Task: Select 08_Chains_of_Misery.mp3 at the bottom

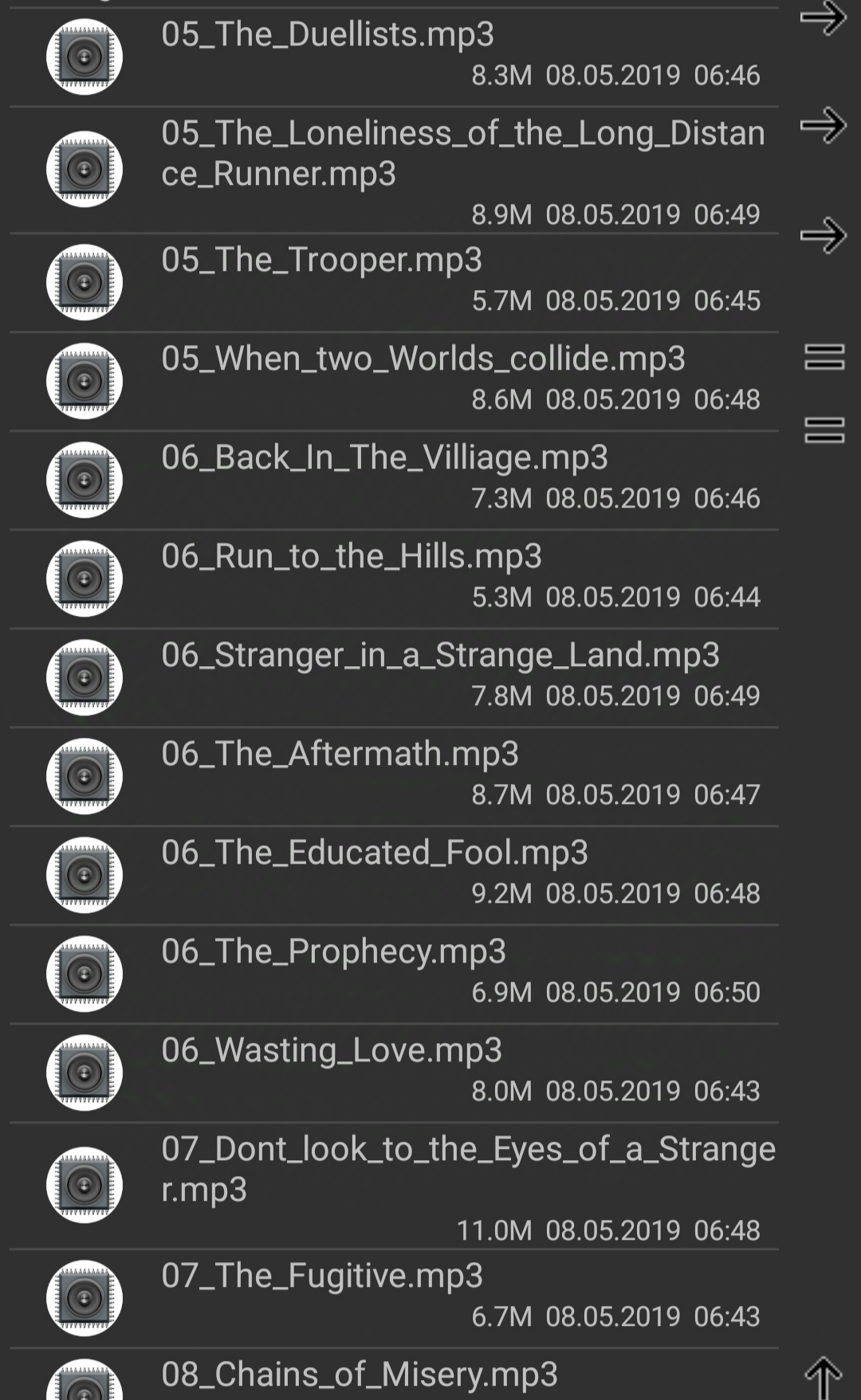Action: (x=394, y=1375)
